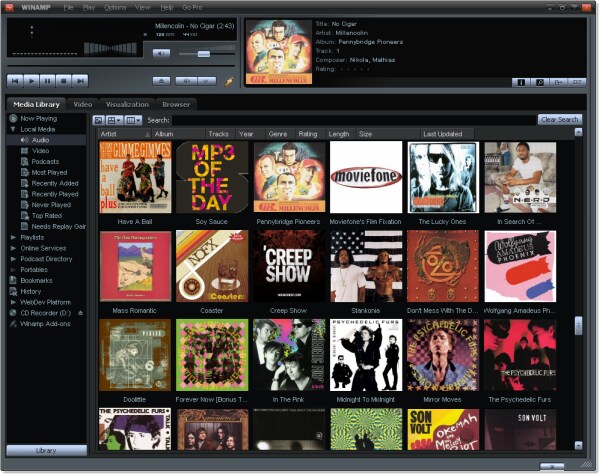Toggle mute with the speaker button
600x475 pixels.
click(x=161, y=54)
